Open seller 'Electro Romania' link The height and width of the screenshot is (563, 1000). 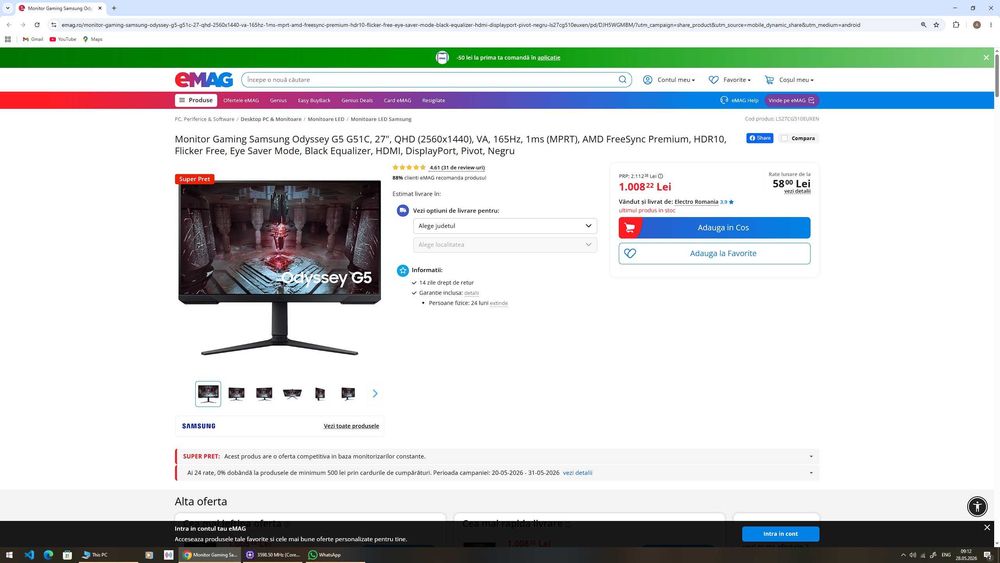click(696, 201)
